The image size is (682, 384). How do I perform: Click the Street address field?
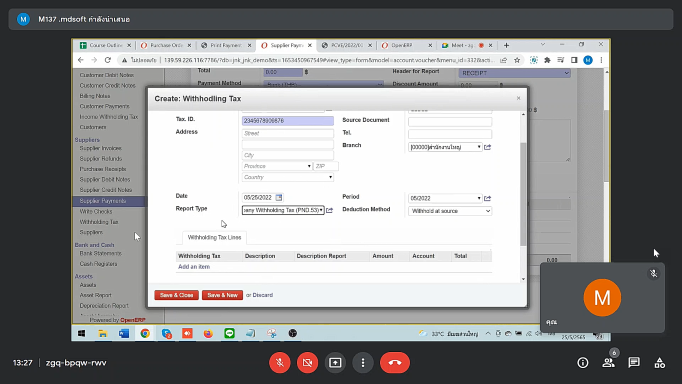pyautogui.click(x=288, y=133)
